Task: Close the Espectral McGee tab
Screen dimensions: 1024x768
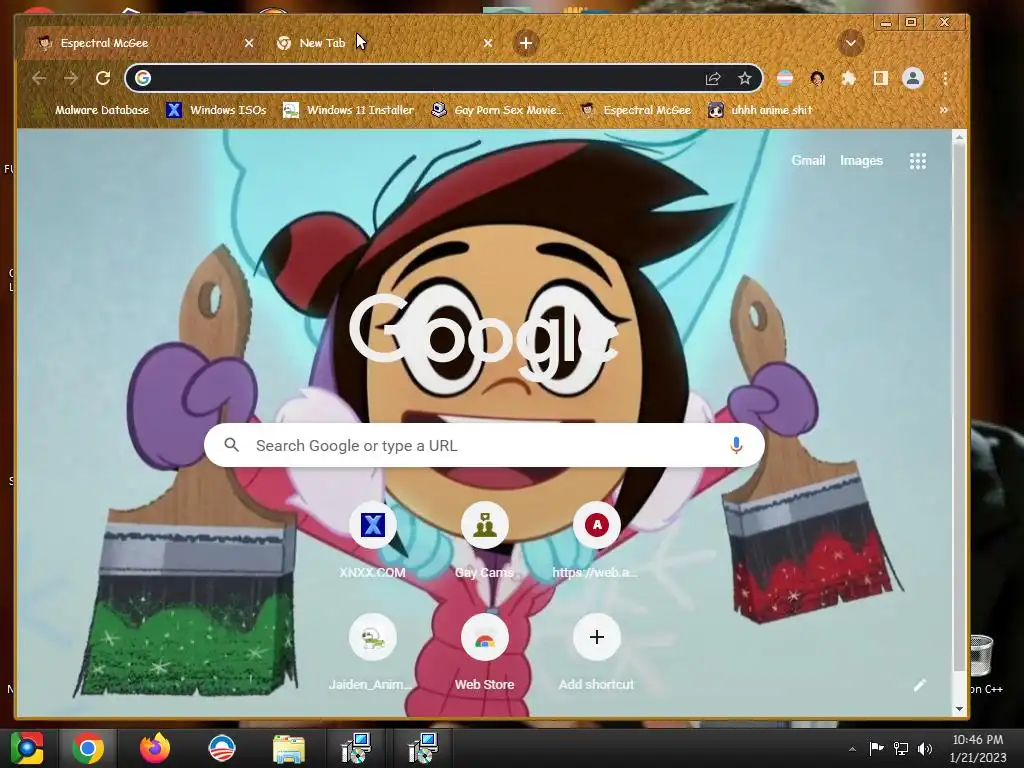Action: click(x=249, y=43)
